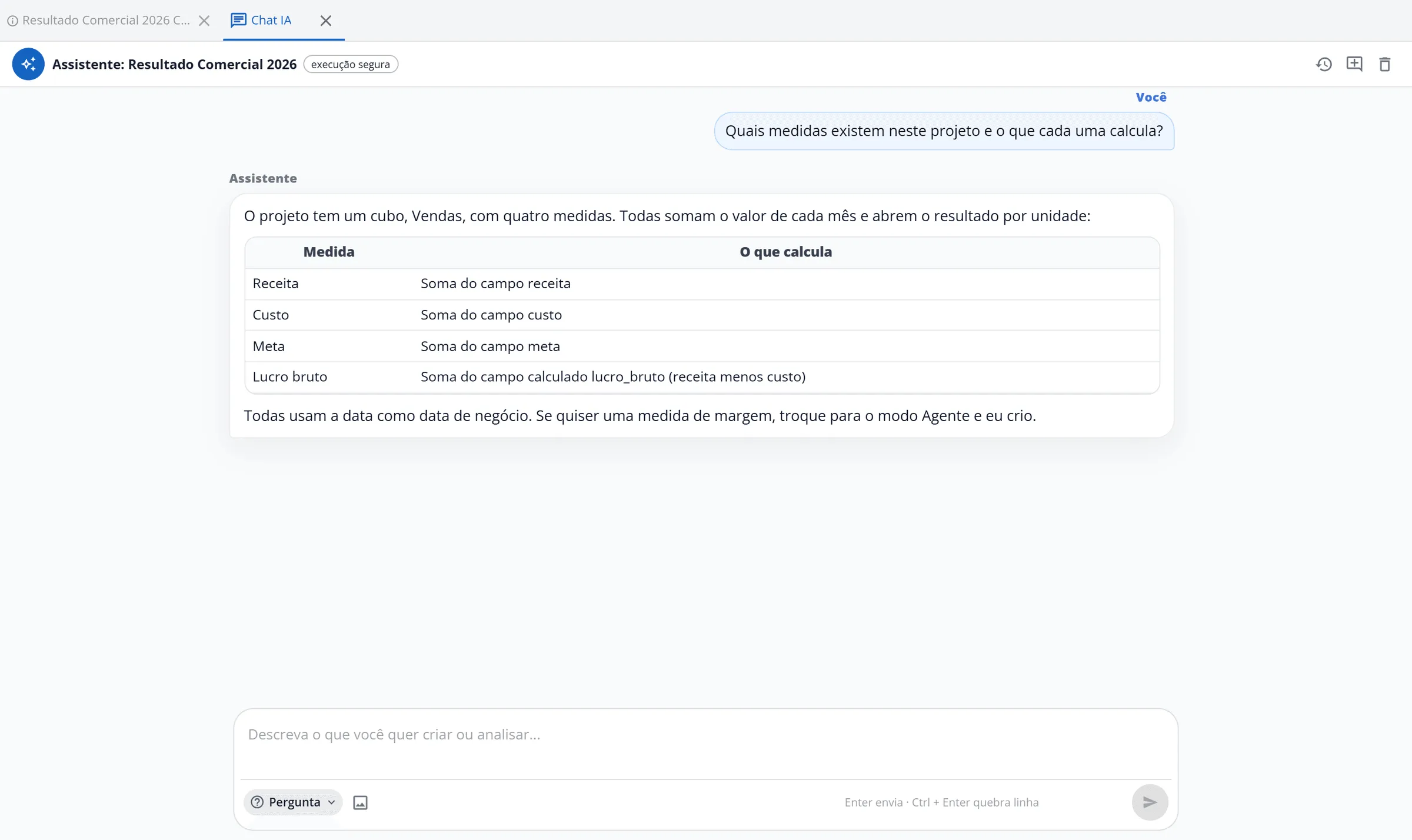The height and width of the screenshot is (840, 1412).
Task: Click the assistant title Resultado Comercial 2026
Action: pyautogui.click(x=174, y=64)
